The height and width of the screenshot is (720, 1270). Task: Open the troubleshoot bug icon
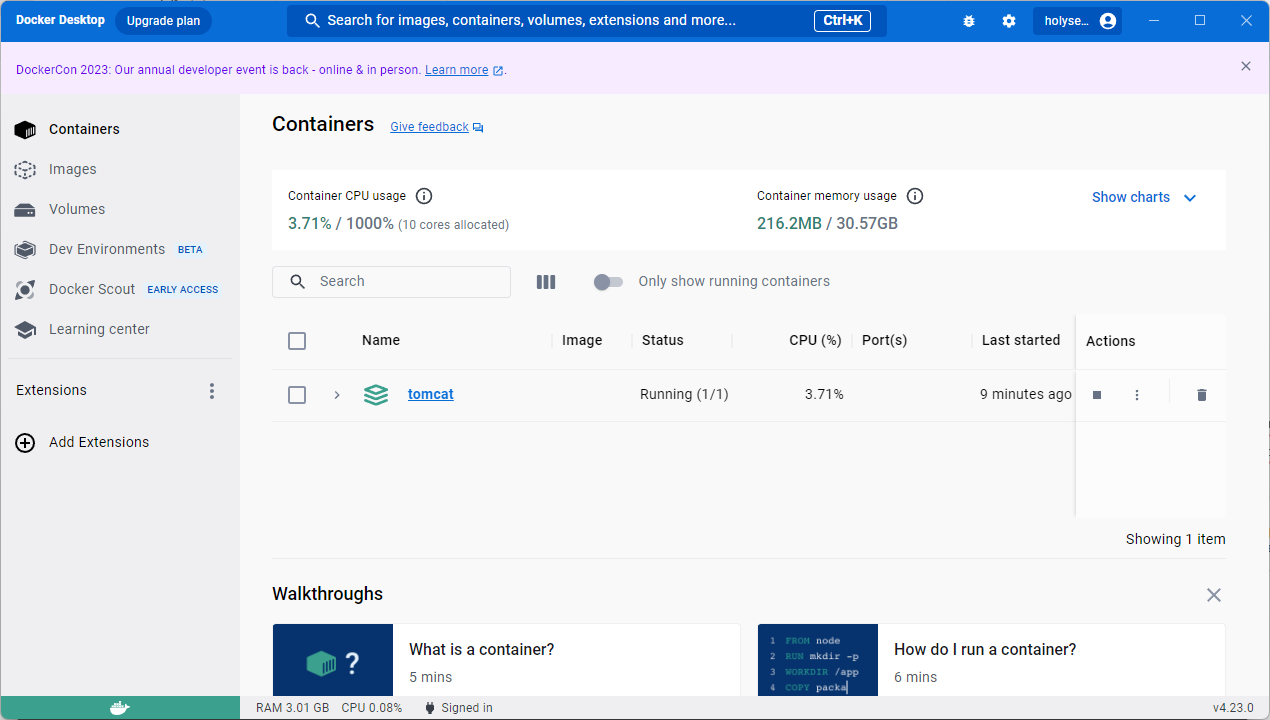click(x=968, y=21)
